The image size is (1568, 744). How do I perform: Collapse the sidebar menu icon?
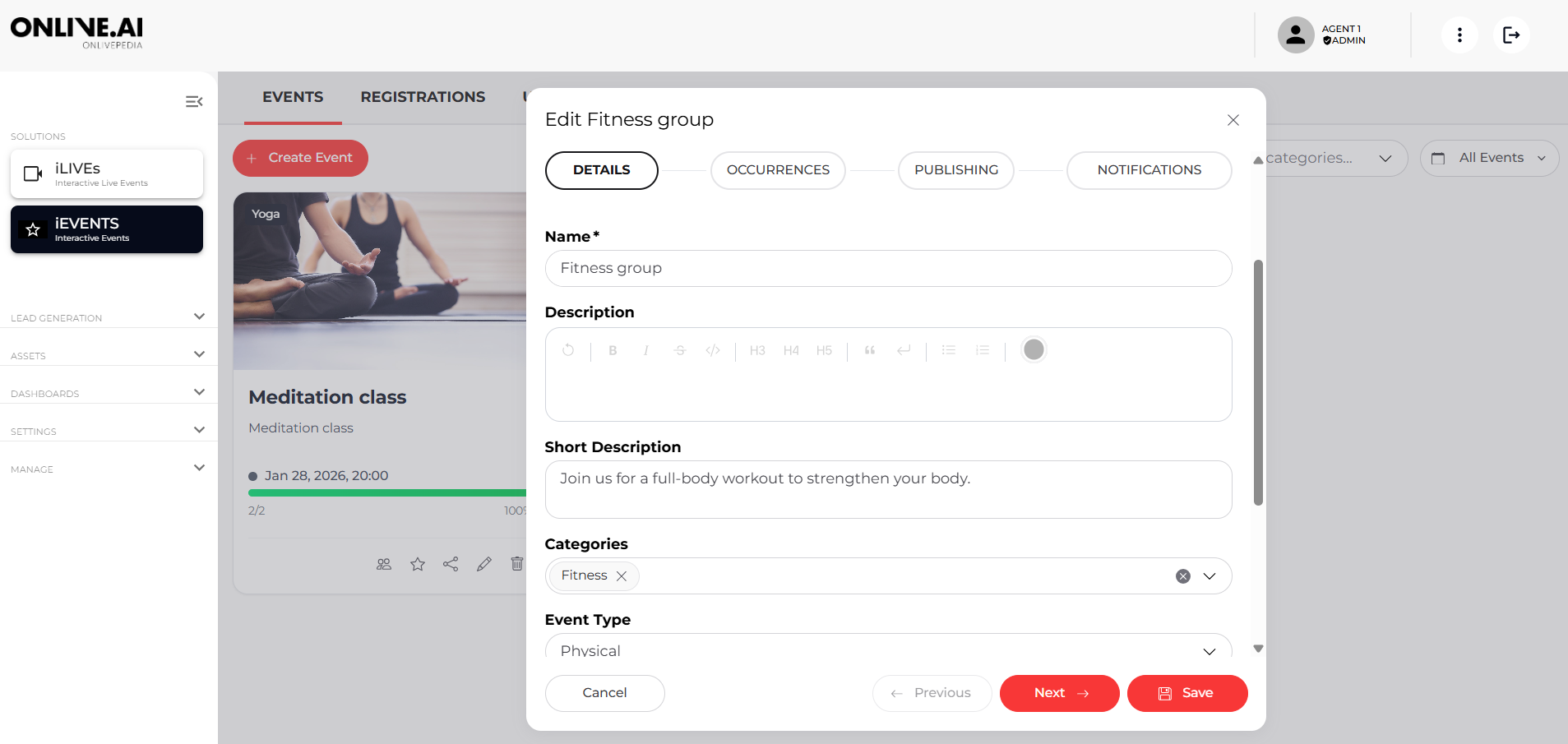coord(194,102)
